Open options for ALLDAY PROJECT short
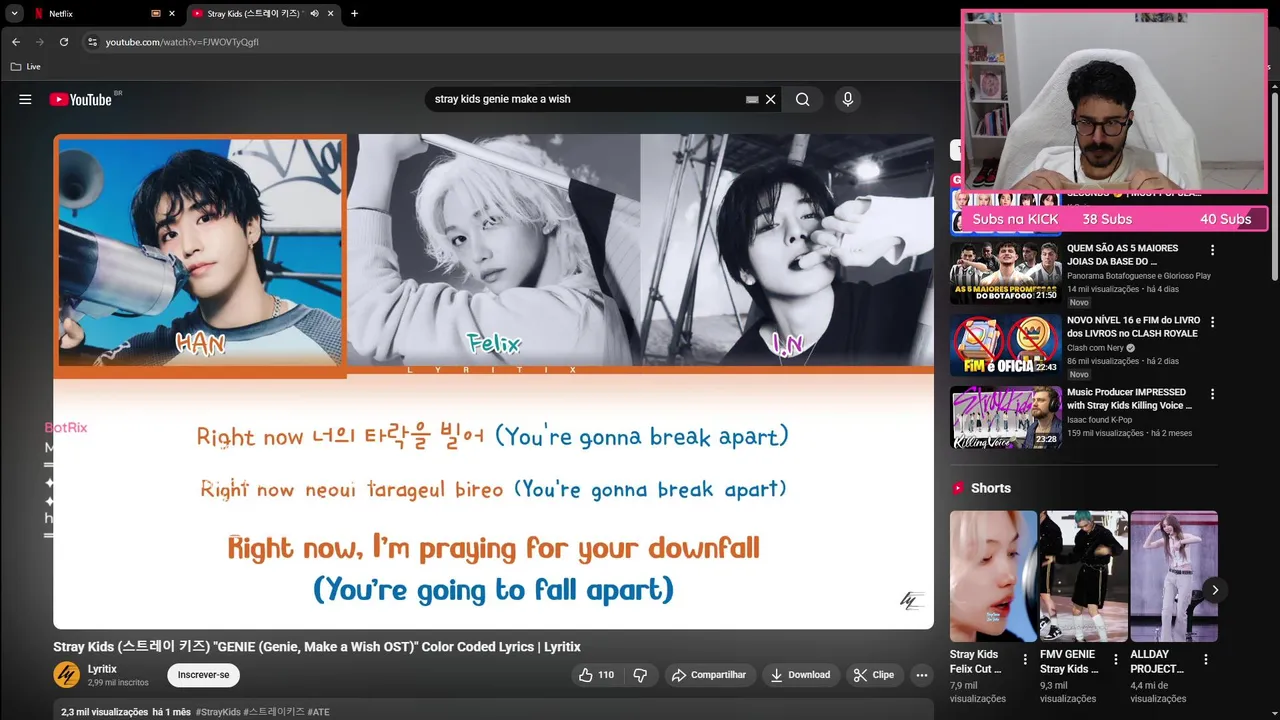The width and height of the screenshot is (1280, 720). tap(1206, 660)
